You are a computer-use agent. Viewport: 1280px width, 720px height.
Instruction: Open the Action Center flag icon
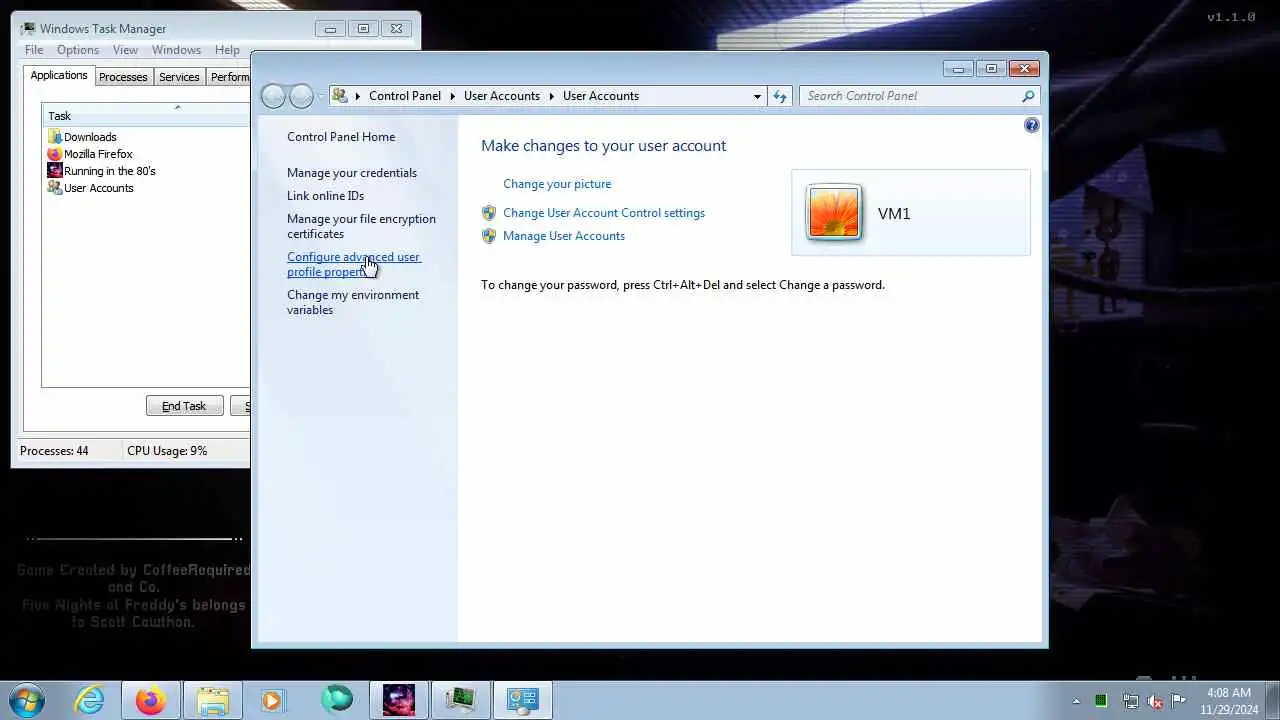pyautogui.click(x=1179, y=701)
